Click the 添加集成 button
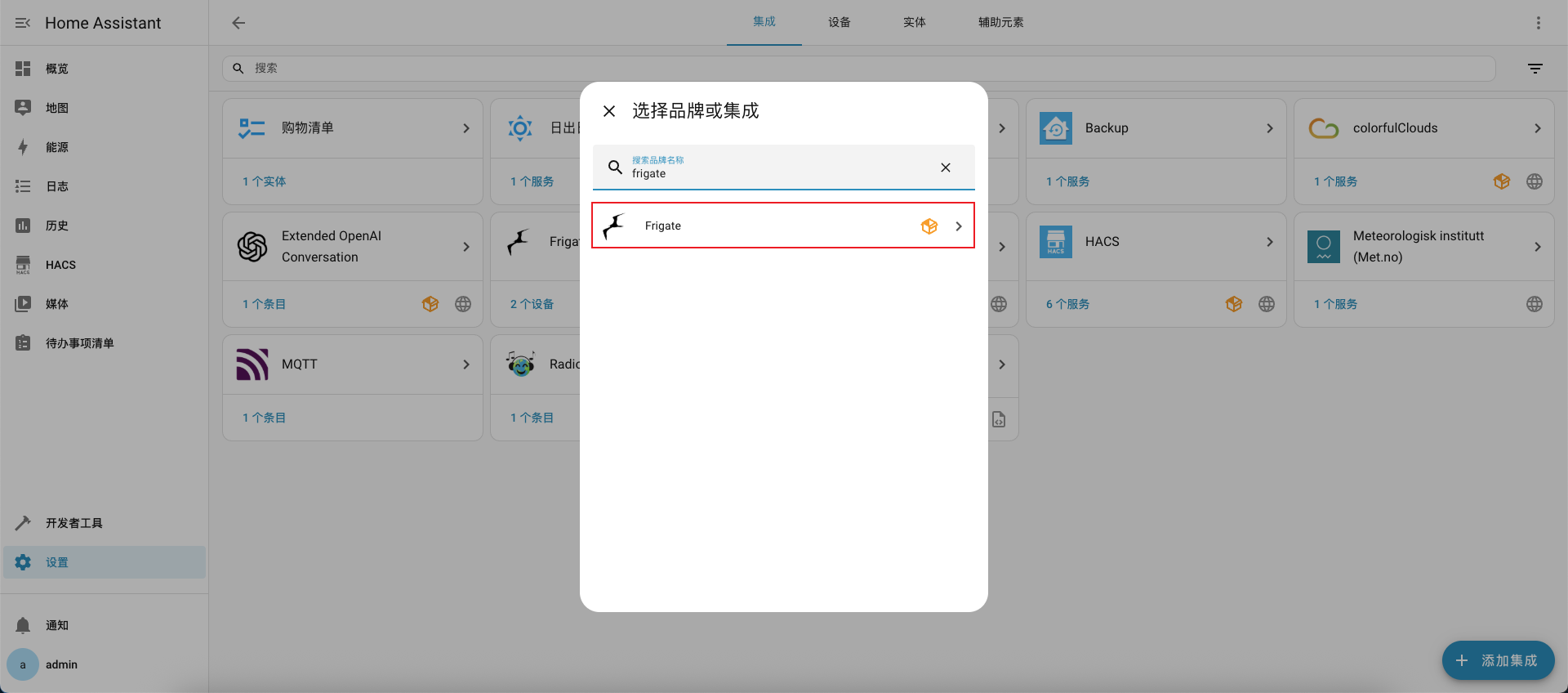 pos(1498,660)
